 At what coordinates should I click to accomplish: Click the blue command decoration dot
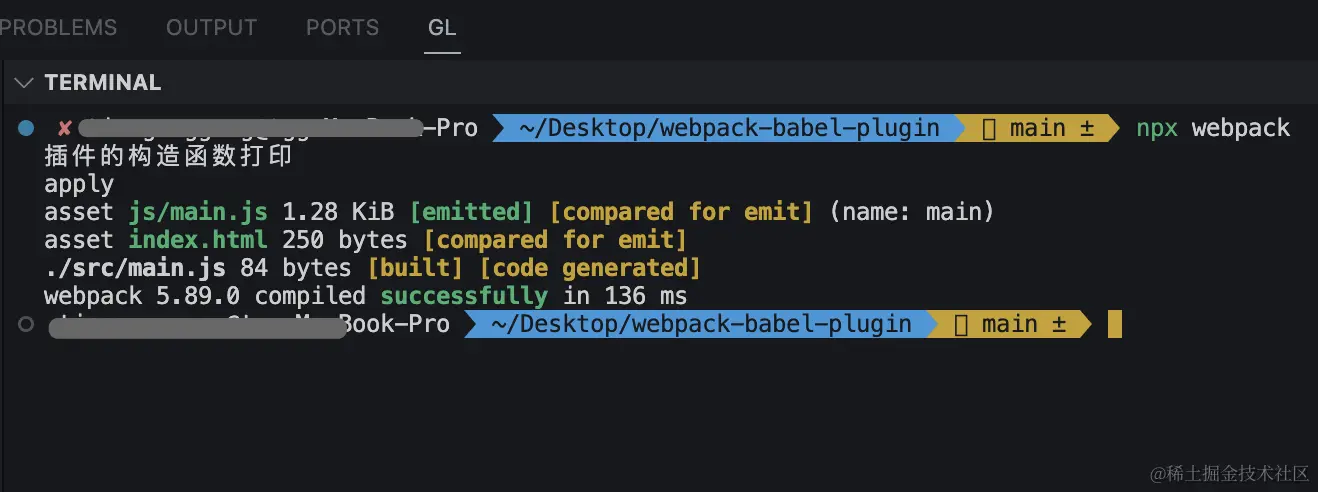27,128
